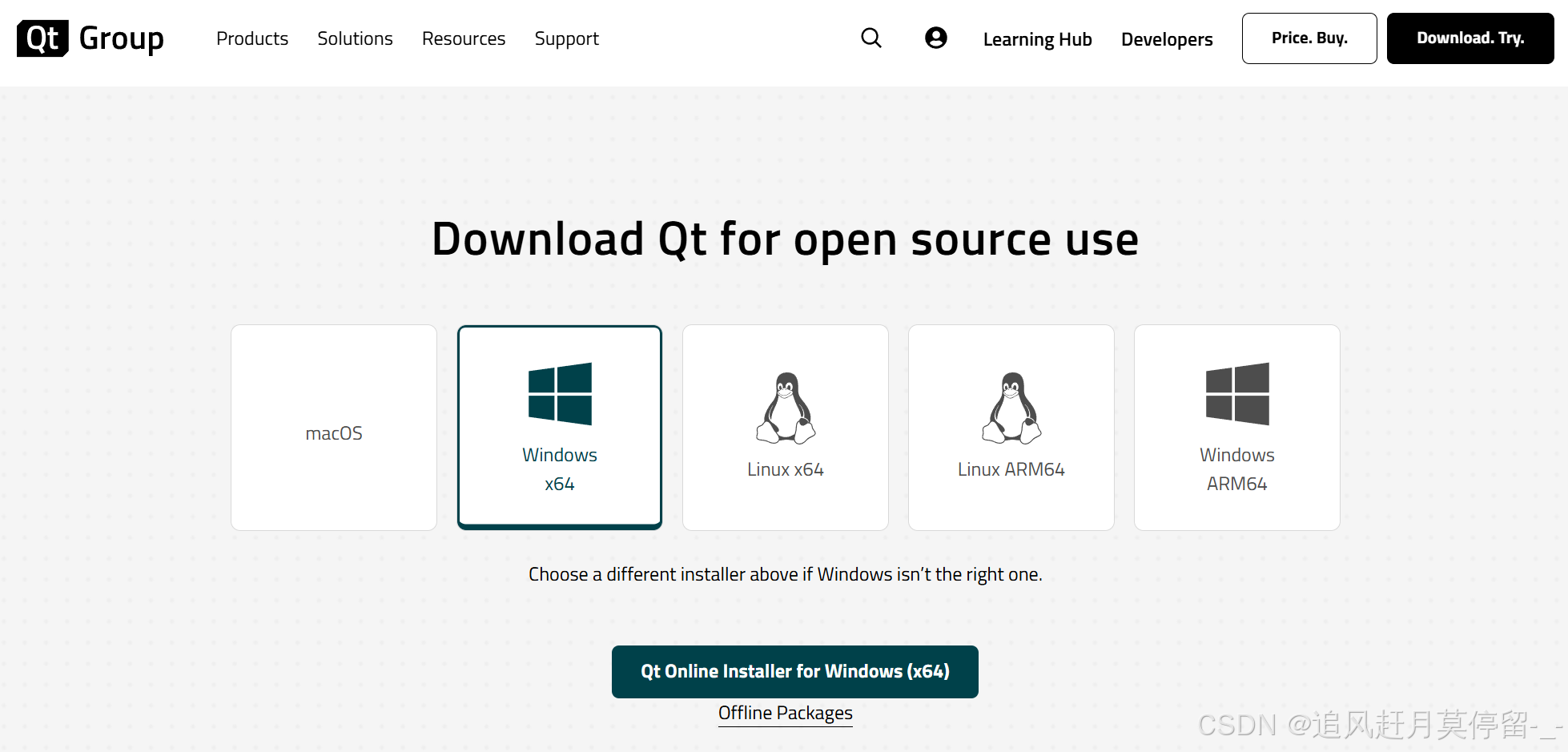
Task: Open the search magnifier icon
Action: tap(871, 38)
